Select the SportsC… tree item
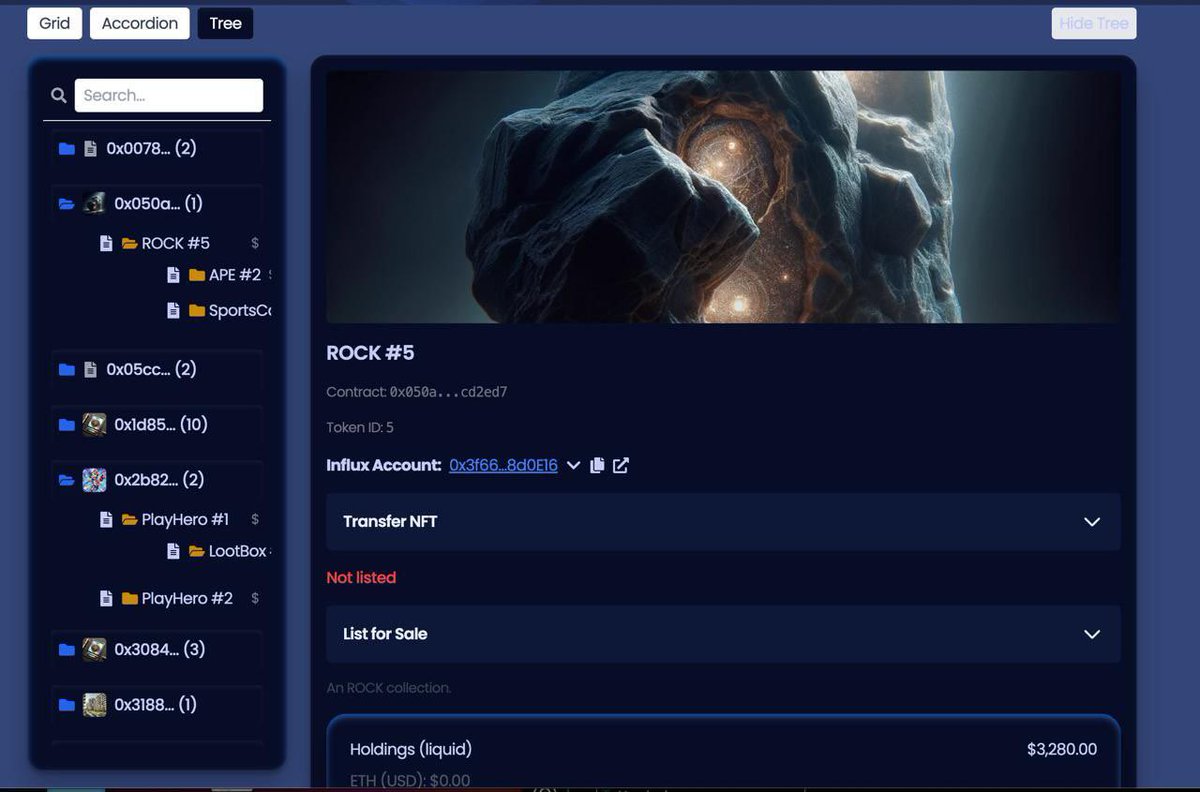Screen dimensions: 1200x792 click(240, 310)
